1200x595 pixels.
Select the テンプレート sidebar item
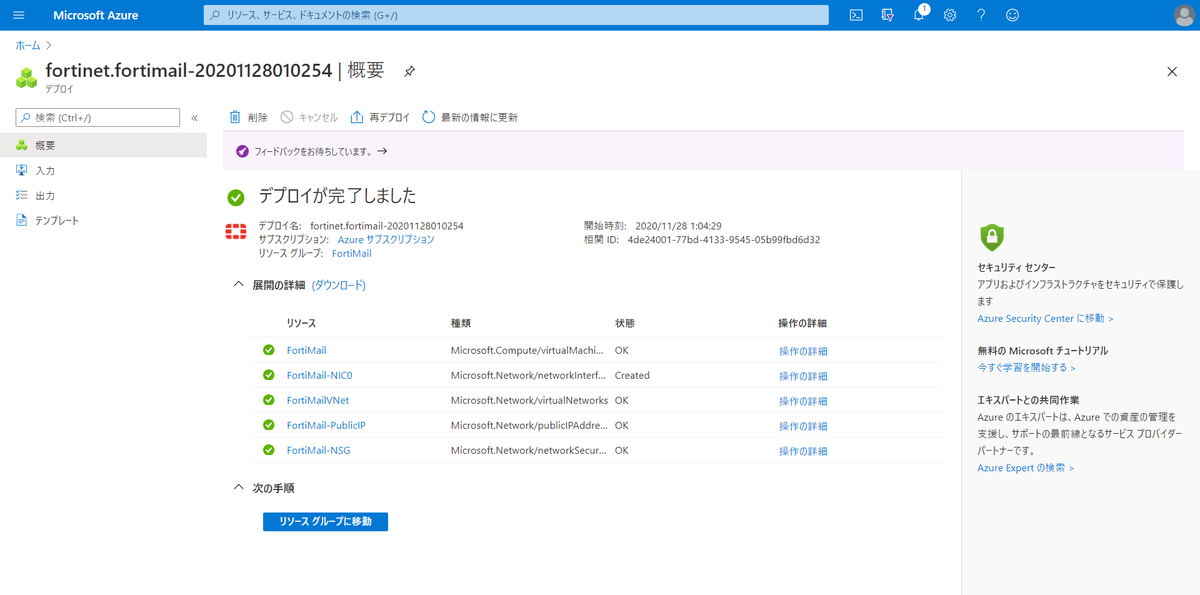tap(103, 220)
